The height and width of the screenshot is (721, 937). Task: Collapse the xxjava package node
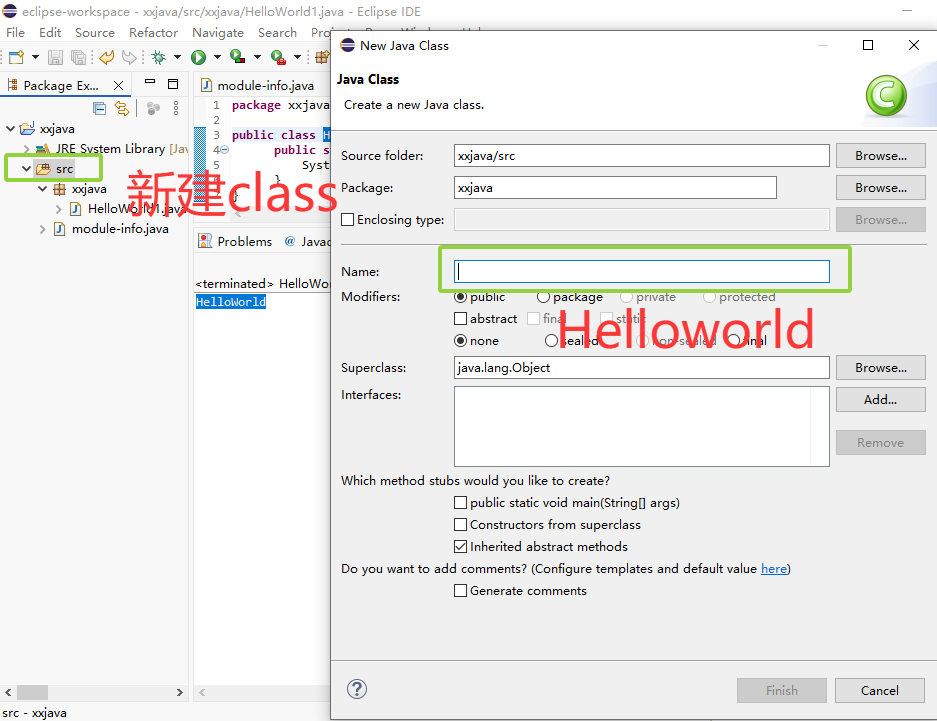pos(42,189)
